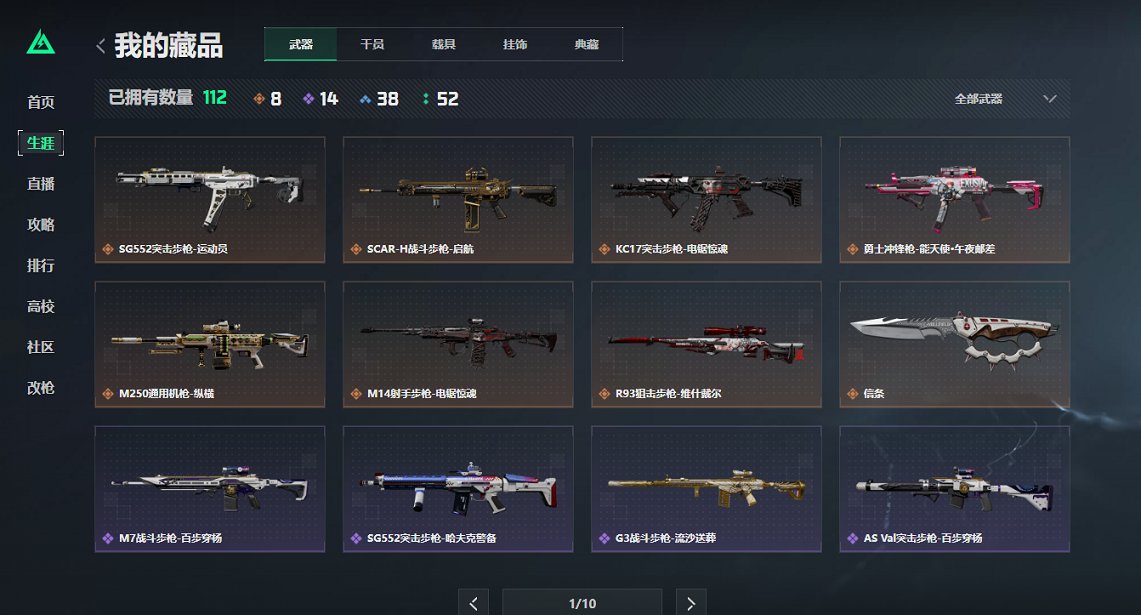Switch to the 载具 tab

[443, 44]
